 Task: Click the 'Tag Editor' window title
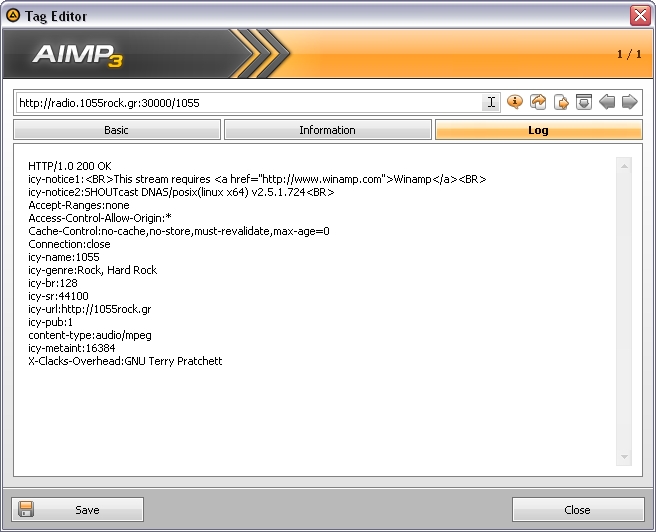[x=56, y=16]
